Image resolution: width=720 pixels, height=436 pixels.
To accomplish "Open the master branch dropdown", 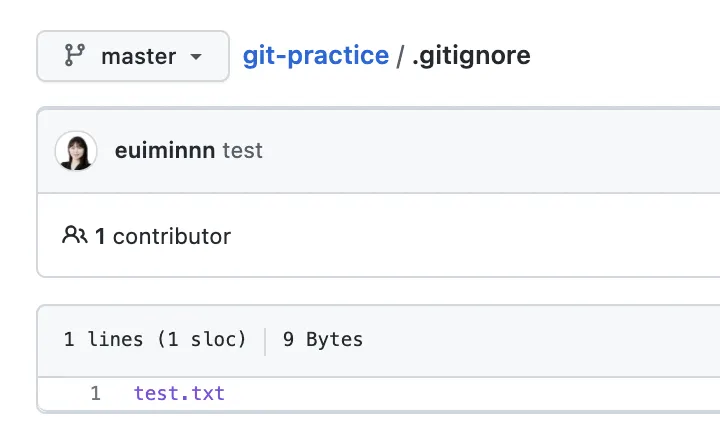I will click(132, 56).
